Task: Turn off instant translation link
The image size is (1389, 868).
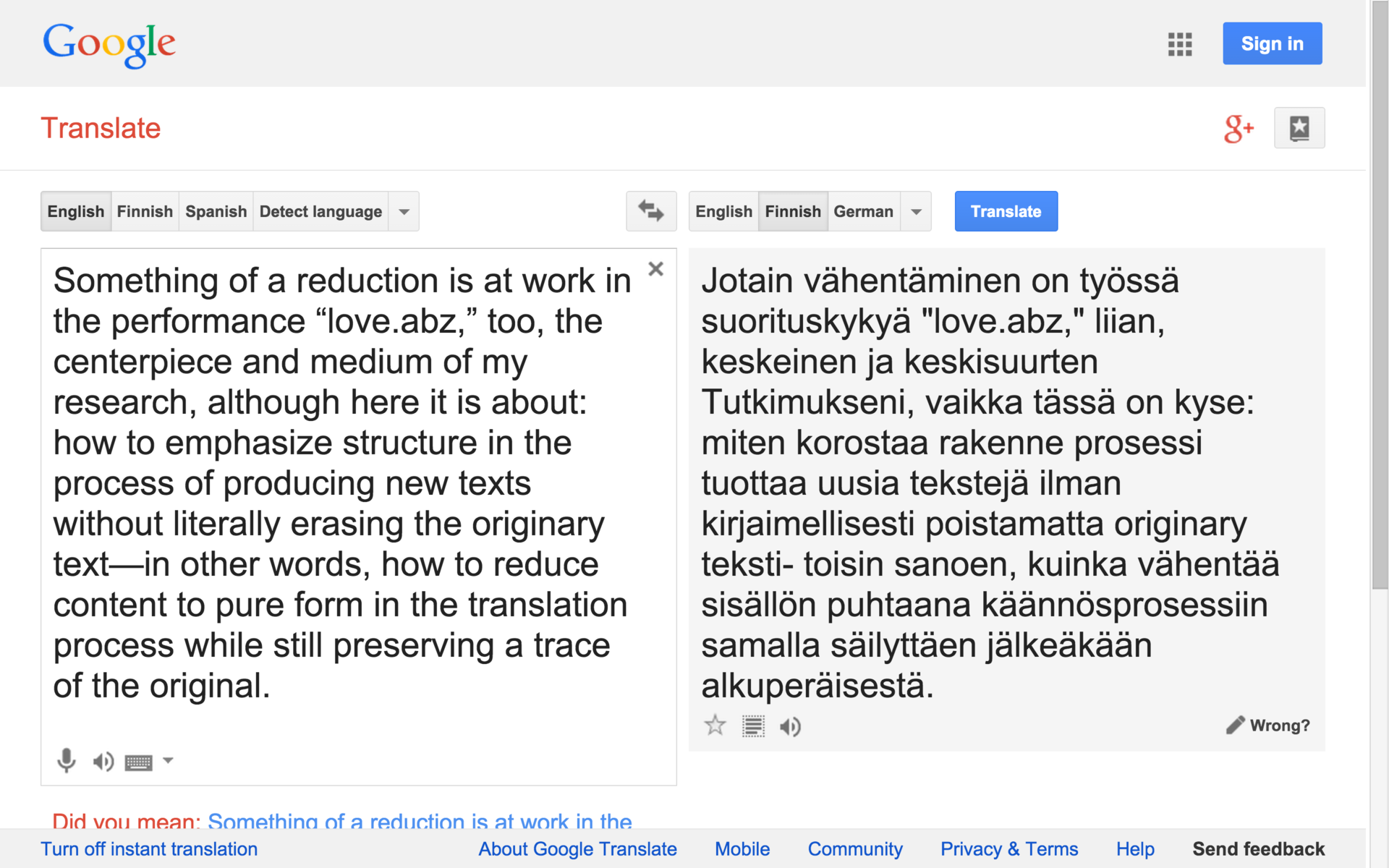Action: [149, 848]
